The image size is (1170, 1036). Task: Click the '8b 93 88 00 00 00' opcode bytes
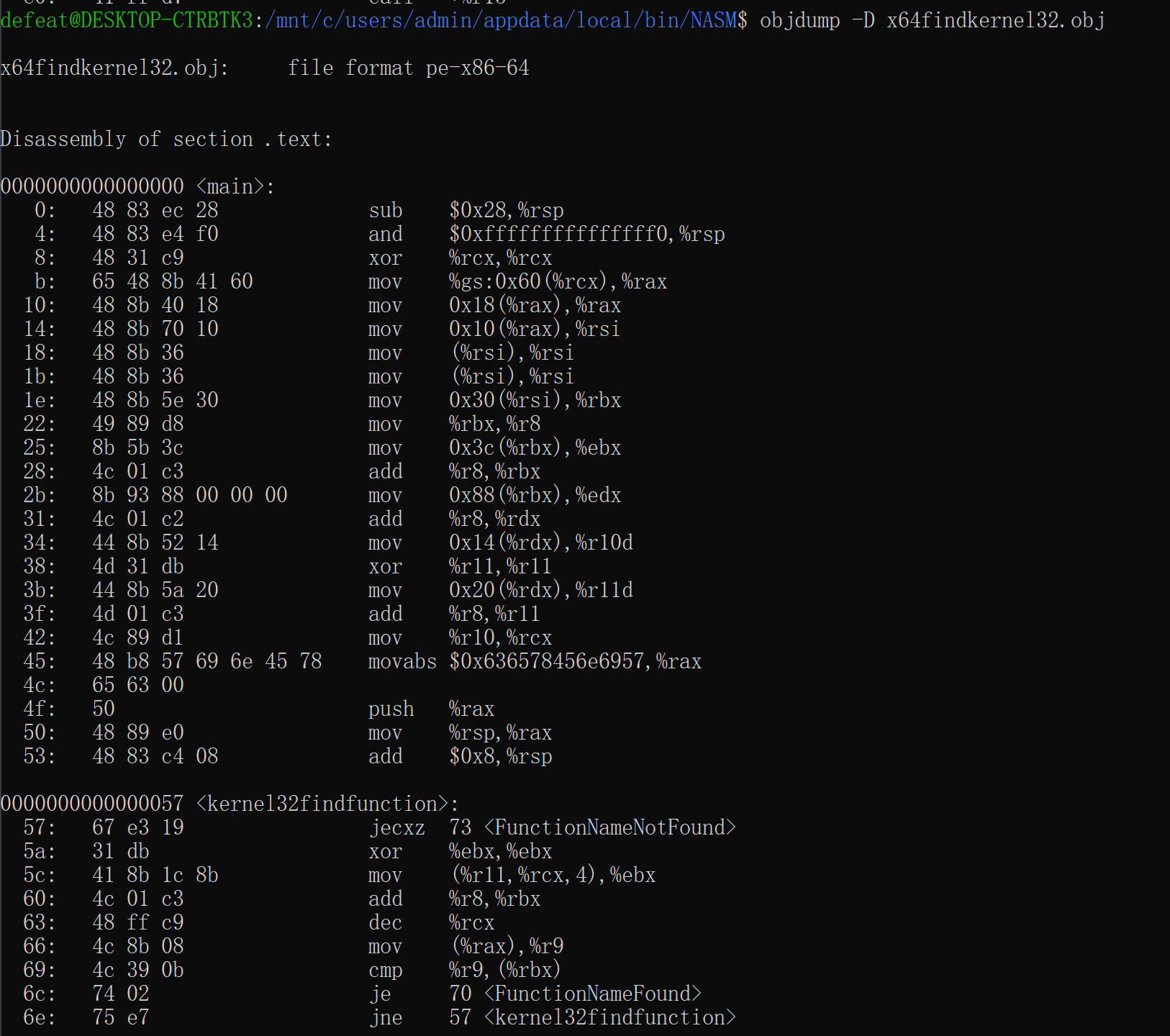pos(189,496)
